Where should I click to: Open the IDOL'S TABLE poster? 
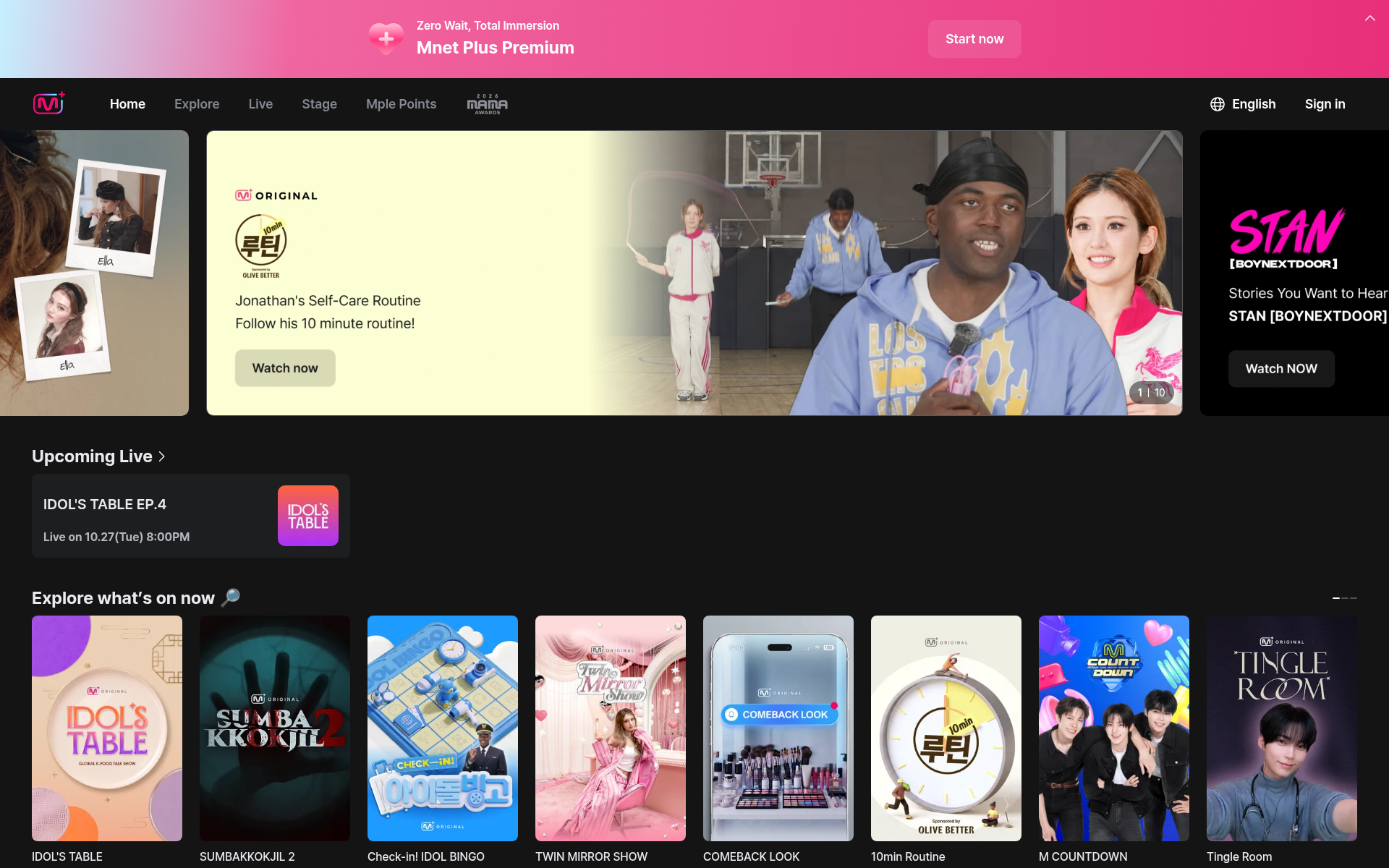click(x=107, y=728)
